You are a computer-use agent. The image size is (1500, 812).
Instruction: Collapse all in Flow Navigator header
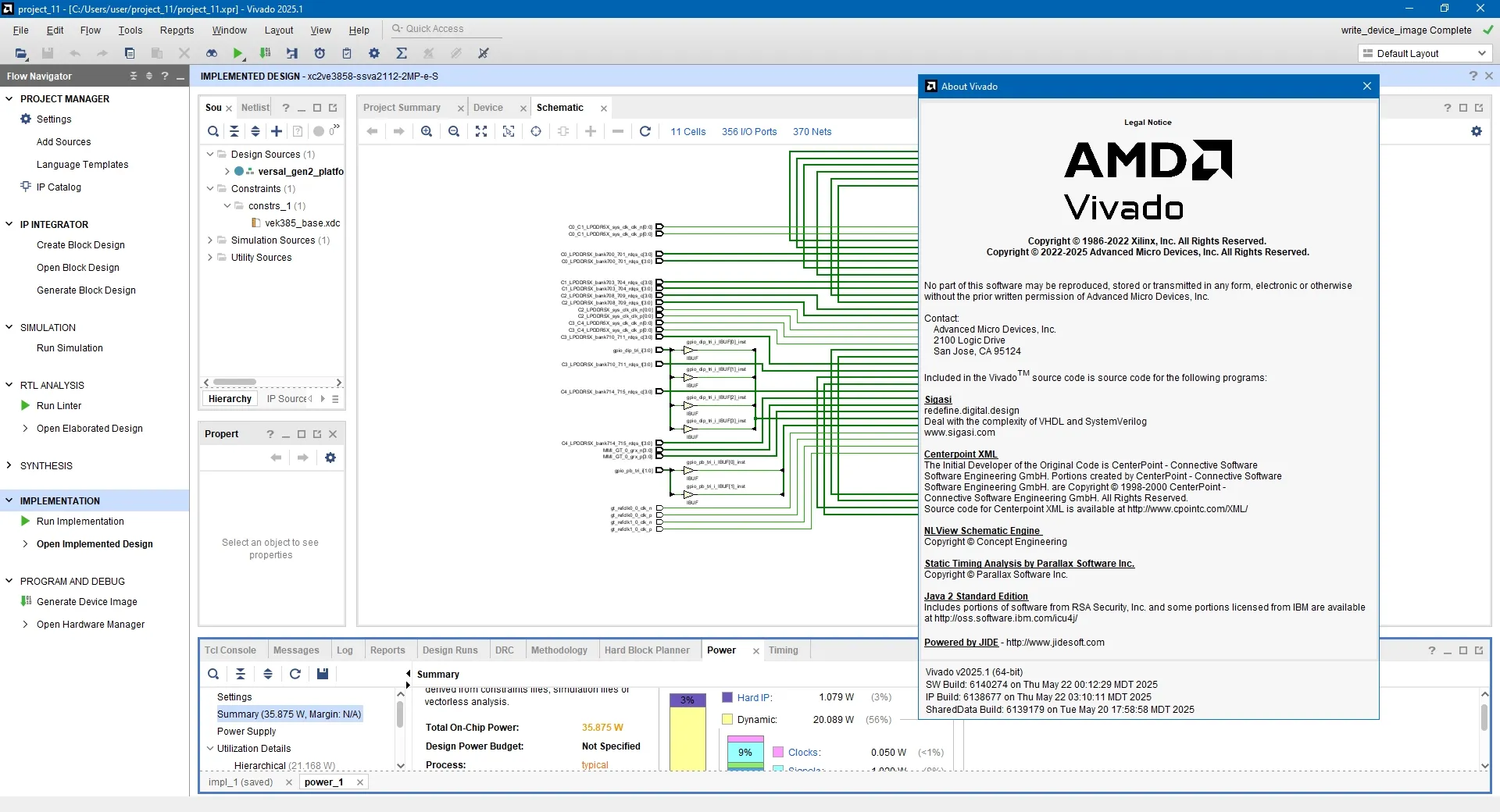134,76
